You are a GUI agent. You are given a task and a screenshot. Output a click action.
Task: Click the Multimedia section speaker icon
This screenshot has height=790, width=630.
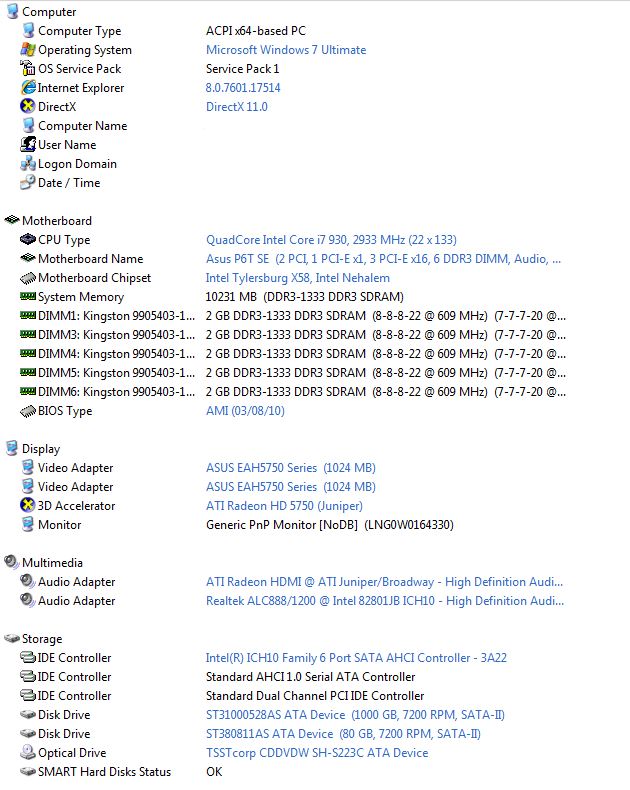pos(12,562)
